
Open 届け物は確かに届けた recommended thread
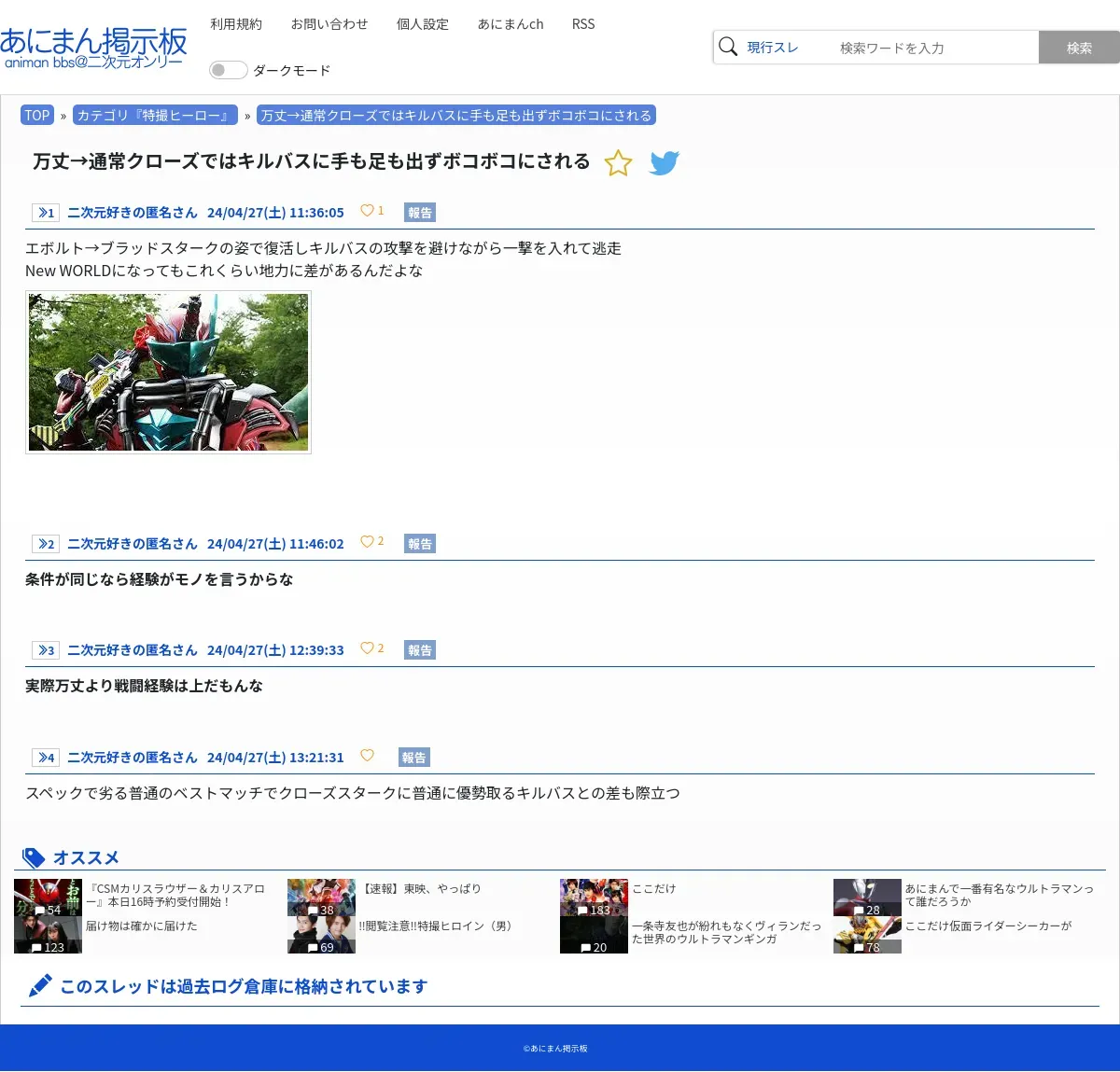click(x=142, y=926)
